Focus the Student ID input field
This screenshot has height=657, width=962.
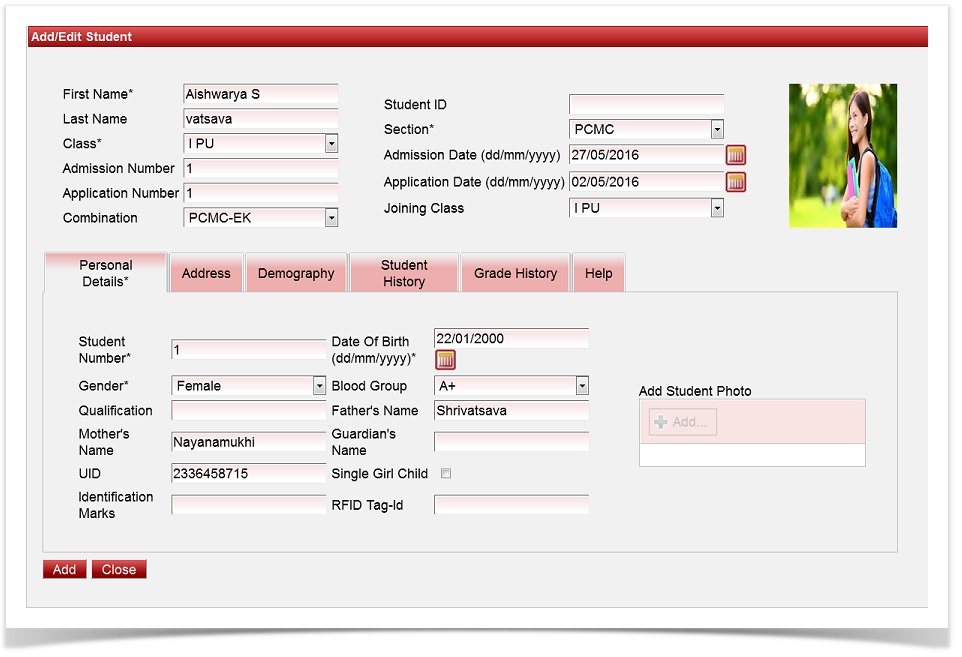[x=646, y=105]
